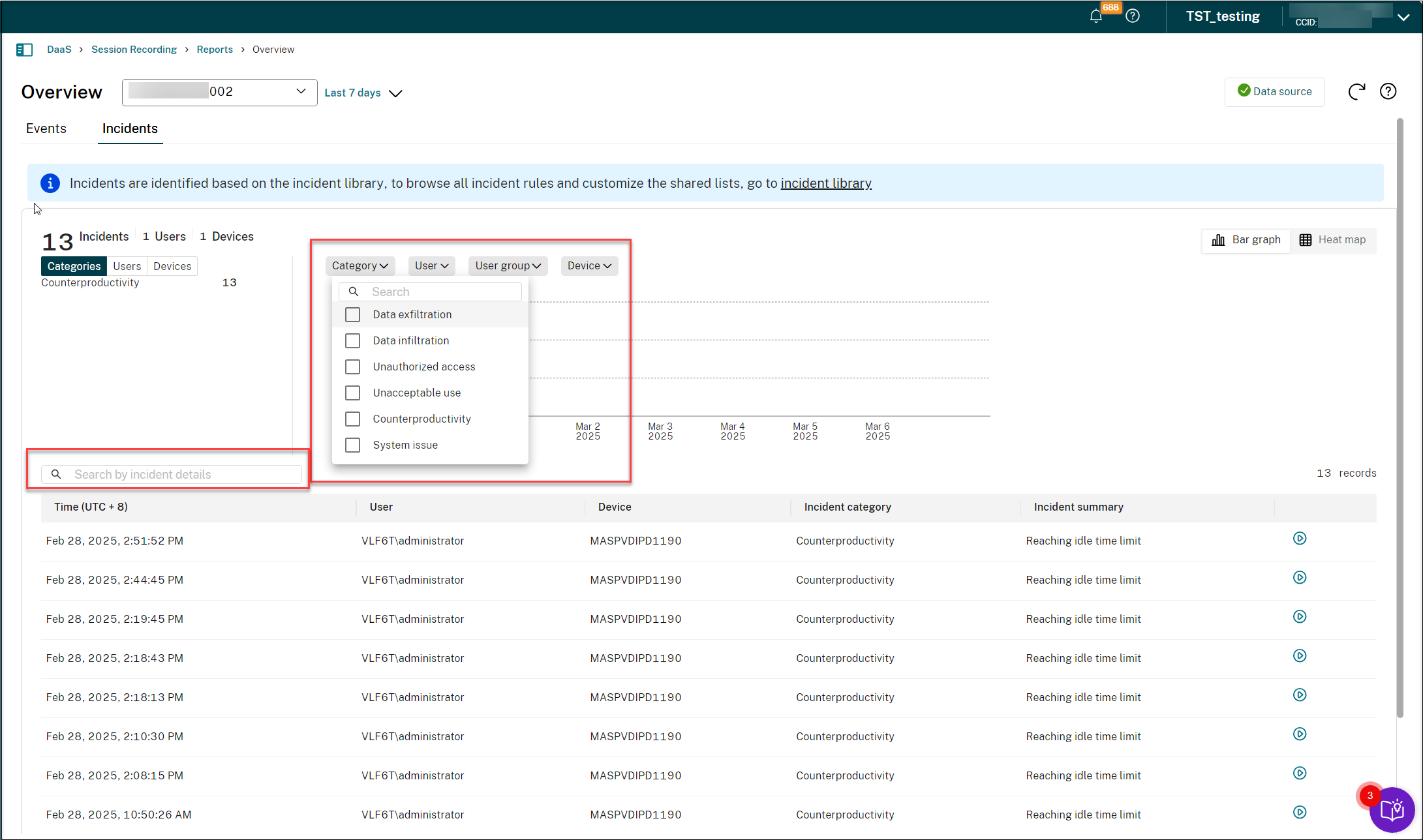The height and width of the screenshot is (840, 1423).
Task: Play recording for 2:19:45 PM incident
Action: [x=1299, y=617]
